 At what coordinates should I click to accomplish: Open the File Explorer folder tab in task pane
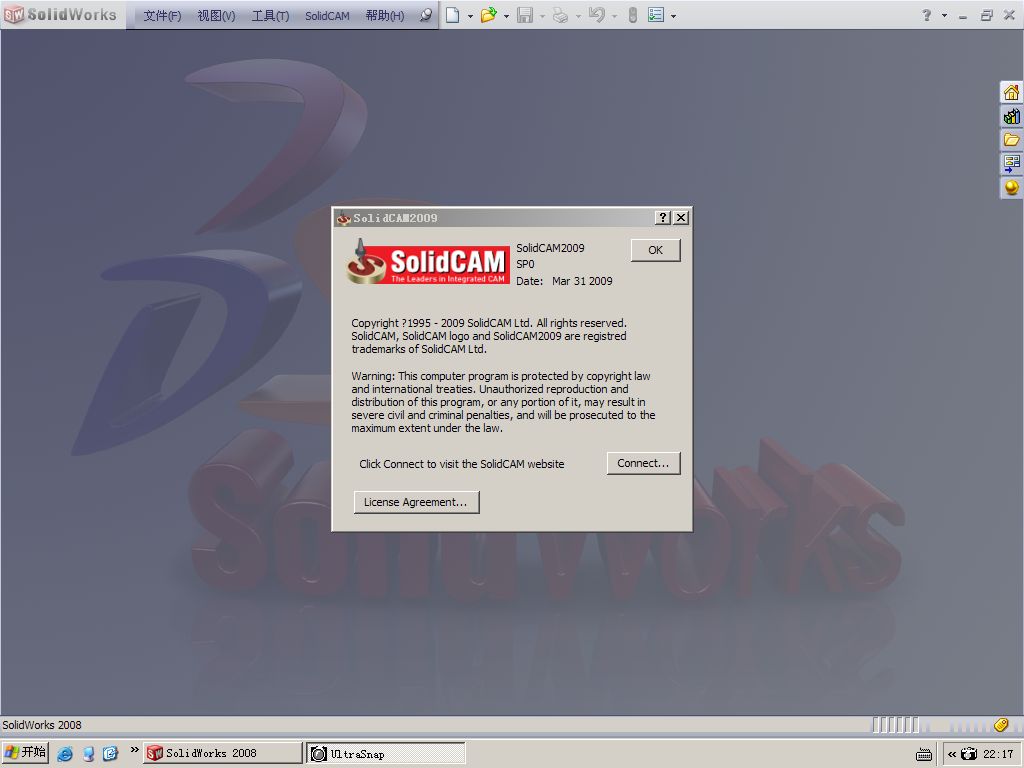point(1012,140)
